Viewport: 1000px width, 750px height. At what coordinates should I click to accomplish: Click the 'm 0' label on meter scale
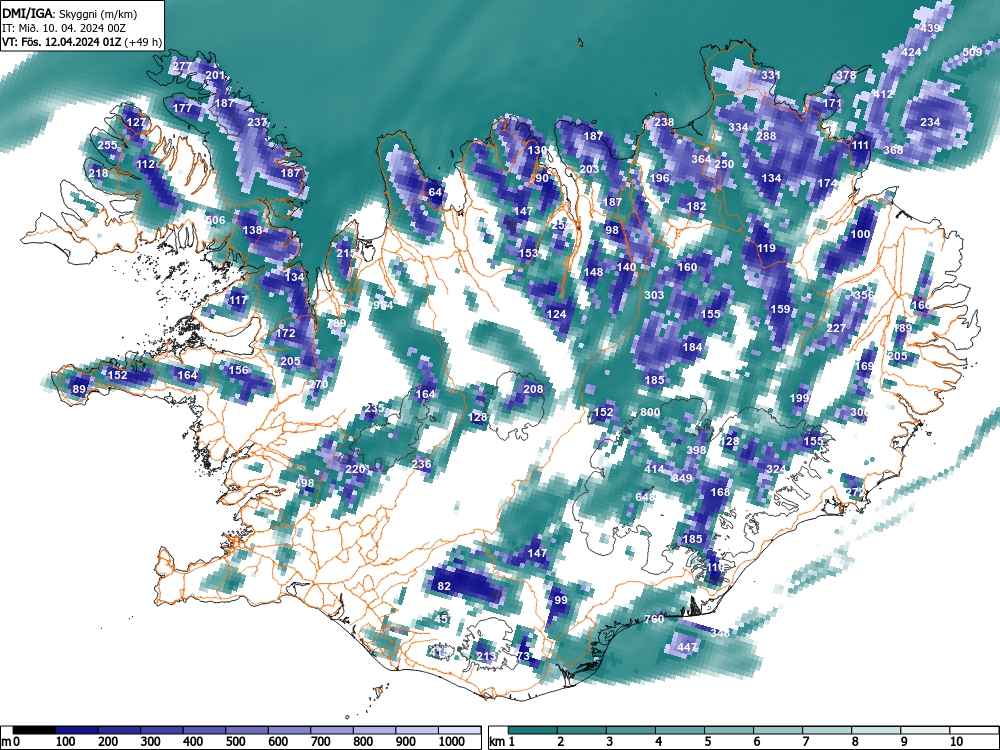point(11,742)
